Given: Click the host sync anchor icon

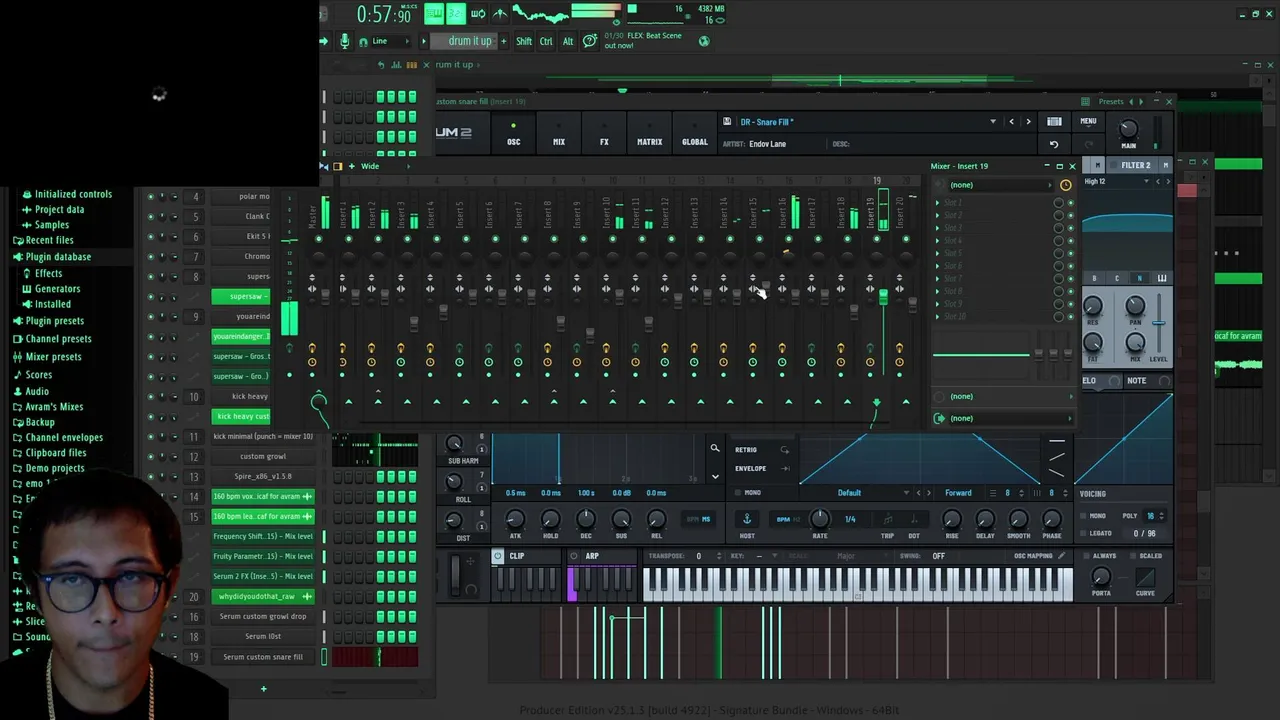Looking at the screenshot, I should (746, 519).
